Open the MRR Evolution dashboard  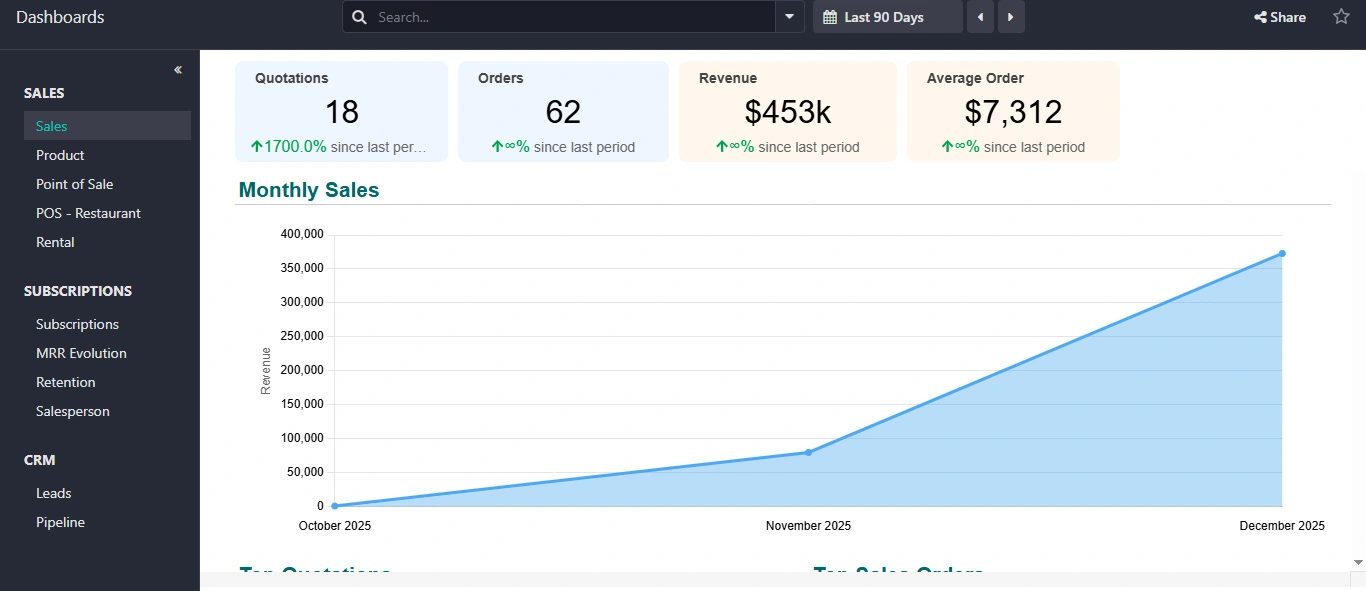point(81,353)
